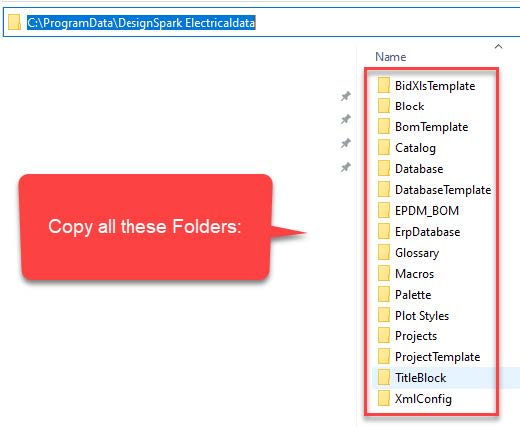Viewport: 520px width, 427px height.
Task: Click the Palette folder icon
Action: click(x=384, y=294)
